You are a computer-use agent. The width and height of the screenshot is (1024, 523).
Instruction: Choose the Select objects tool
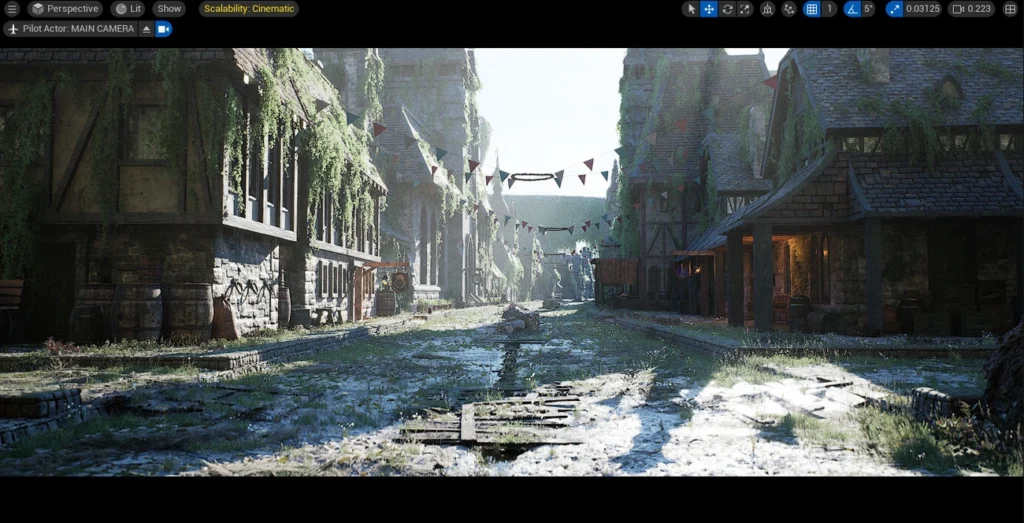point(691,9)
